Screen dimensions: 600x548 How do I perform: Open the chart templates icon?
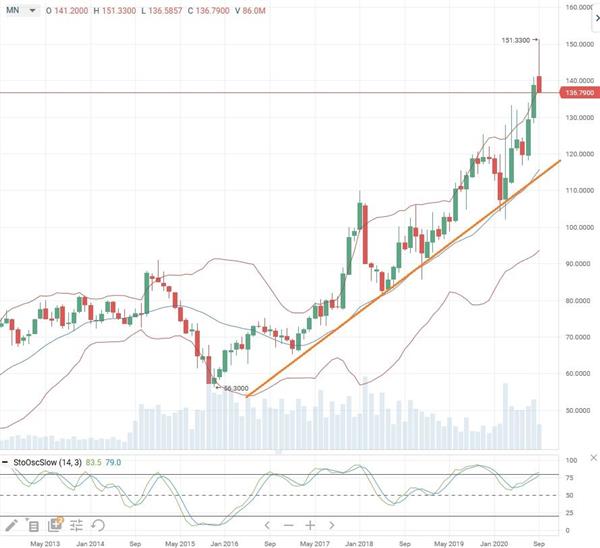(x=55, y=525)
